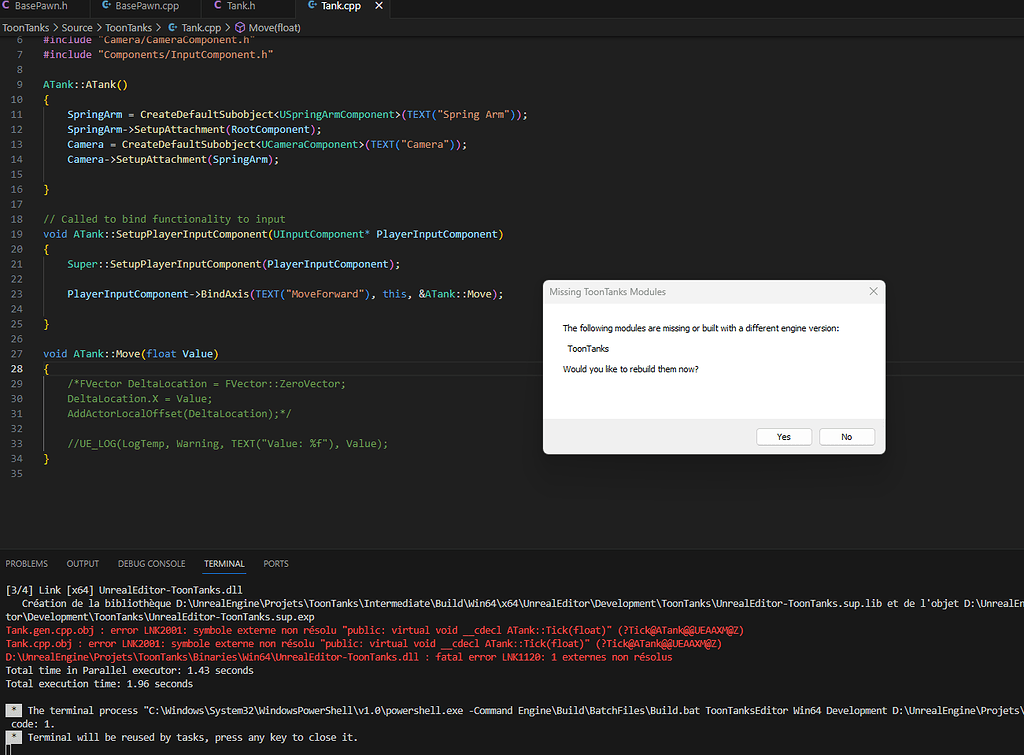Click No to skip rebuilding modules
The height and width of the screenshot is (755, 1024).
(x=846, y=436)
